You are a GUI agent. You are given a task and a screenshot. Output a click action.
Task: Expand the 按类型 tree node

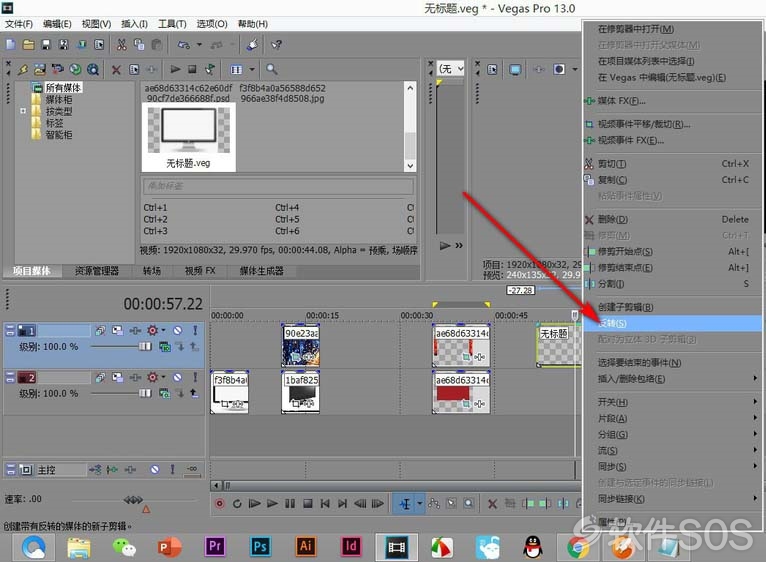23,111
